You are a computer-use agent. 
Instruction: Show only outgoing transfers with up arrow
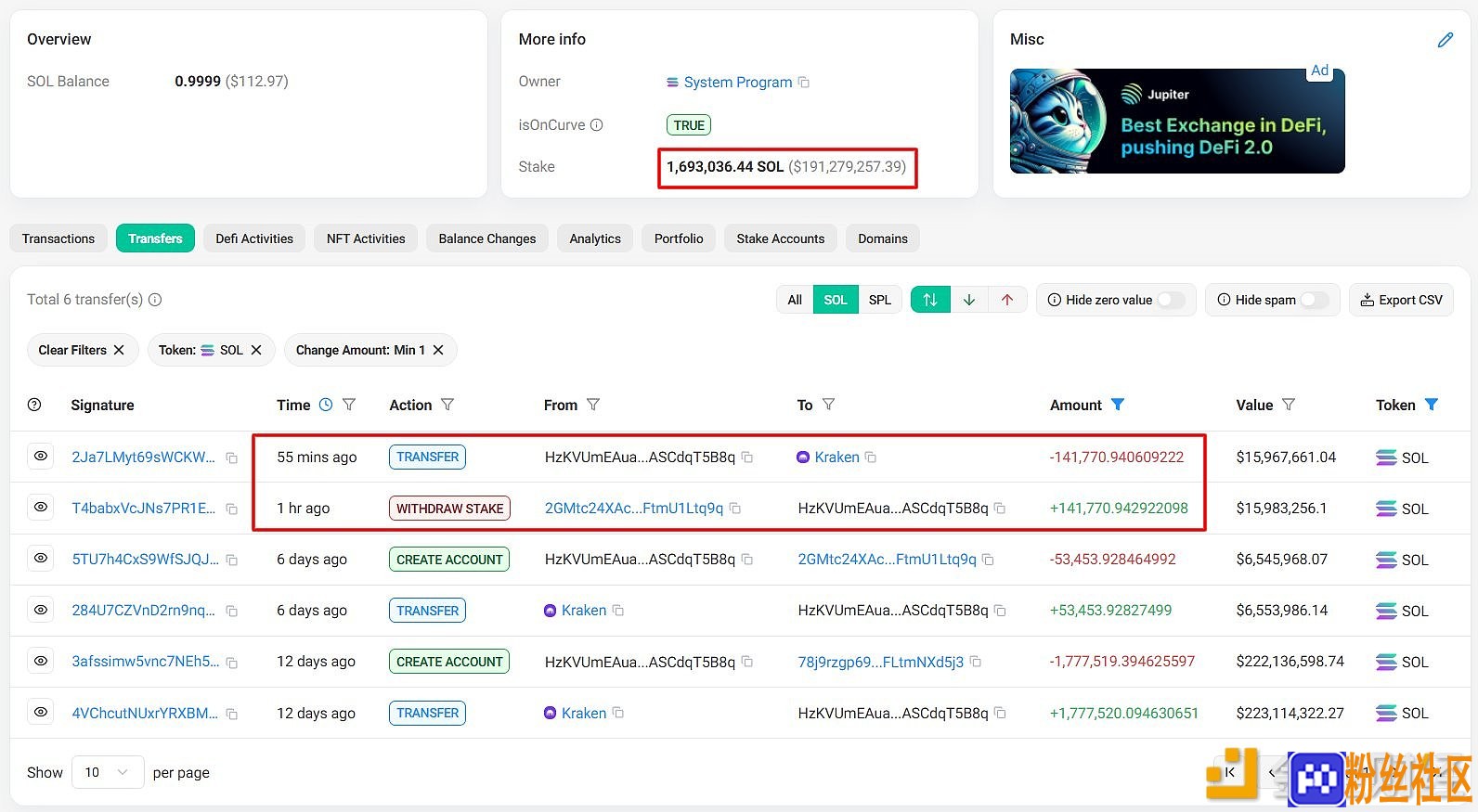[1007, 300]
